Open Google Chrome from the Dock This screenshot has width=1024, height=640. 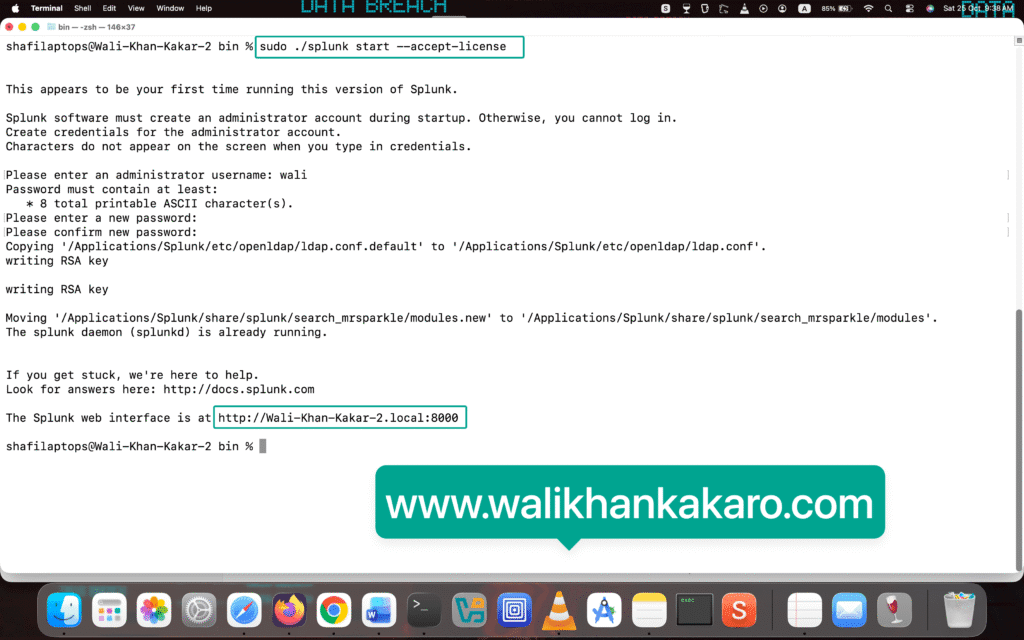334,610
